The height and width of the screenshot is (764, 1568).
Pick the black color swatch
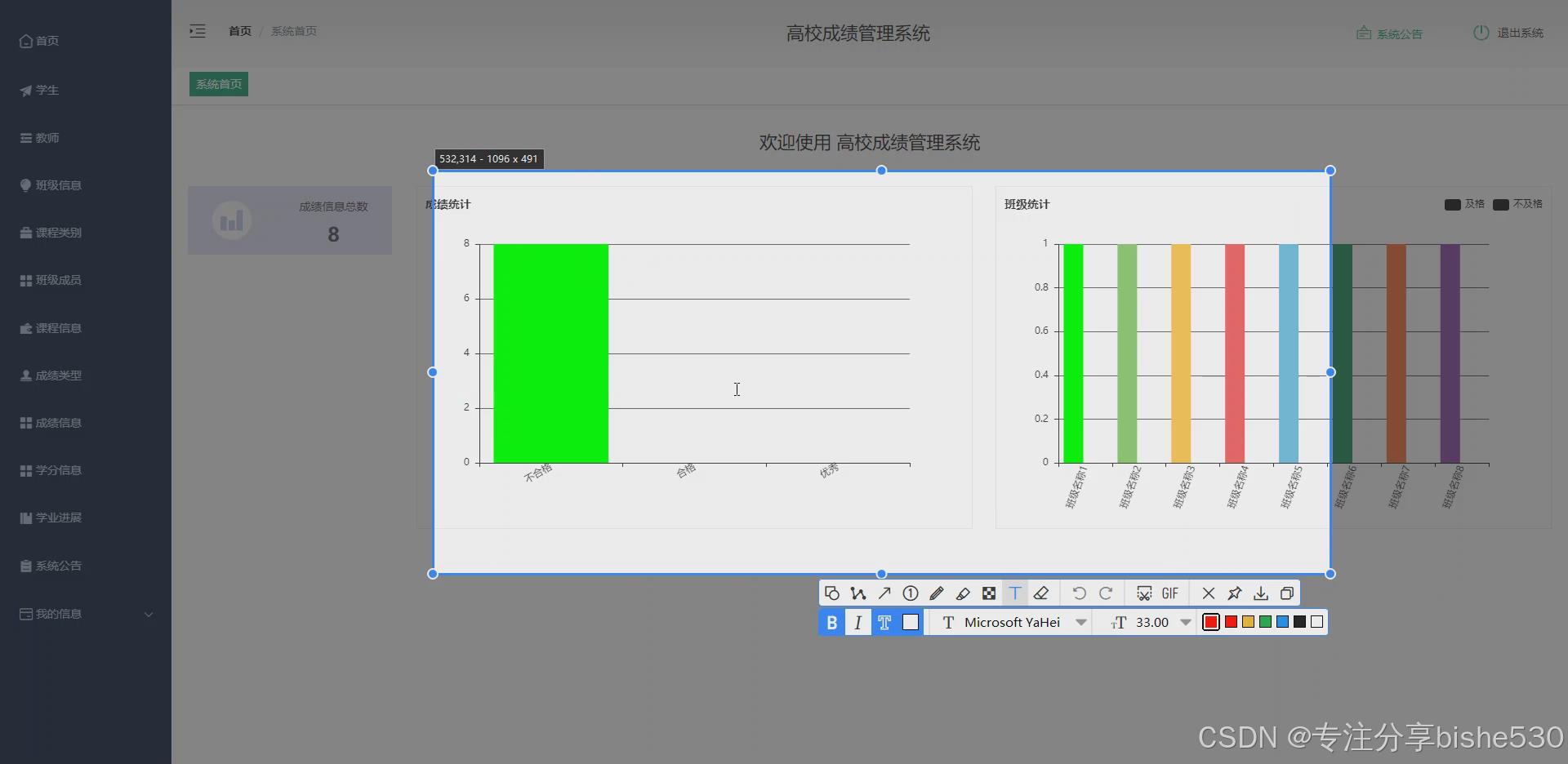tap(1299, 622)
